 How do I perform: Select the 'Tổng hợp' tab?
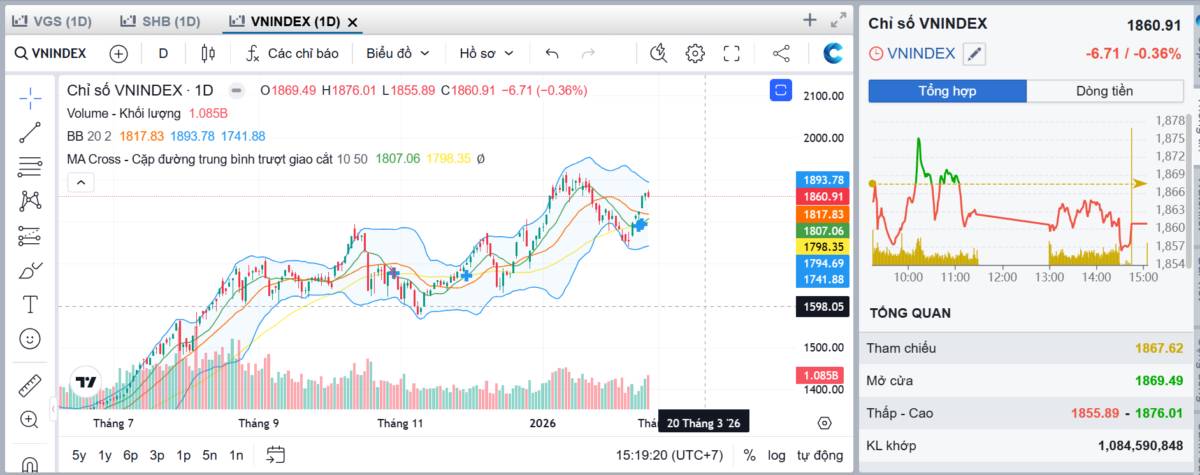[947, 91]
